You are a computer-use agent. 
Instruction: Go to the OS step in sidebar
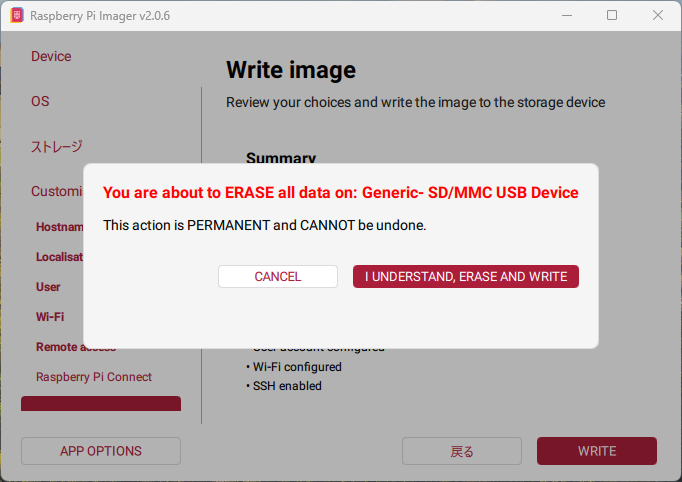click(40, 101)
